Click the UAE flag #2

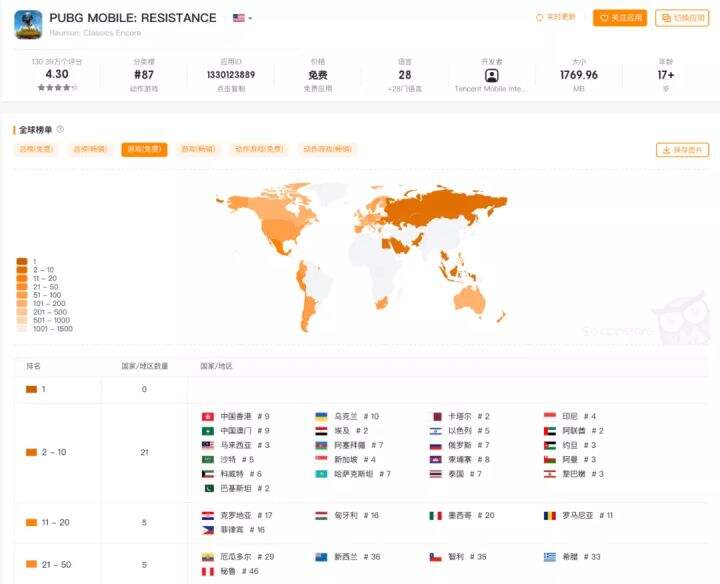click(550, 431)
